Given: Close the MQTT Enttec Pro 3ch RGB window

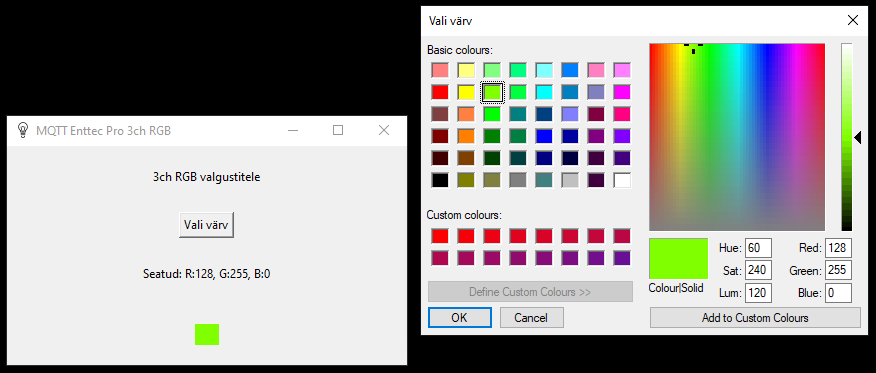Looking at the screenshot, I should click(384, 130).
